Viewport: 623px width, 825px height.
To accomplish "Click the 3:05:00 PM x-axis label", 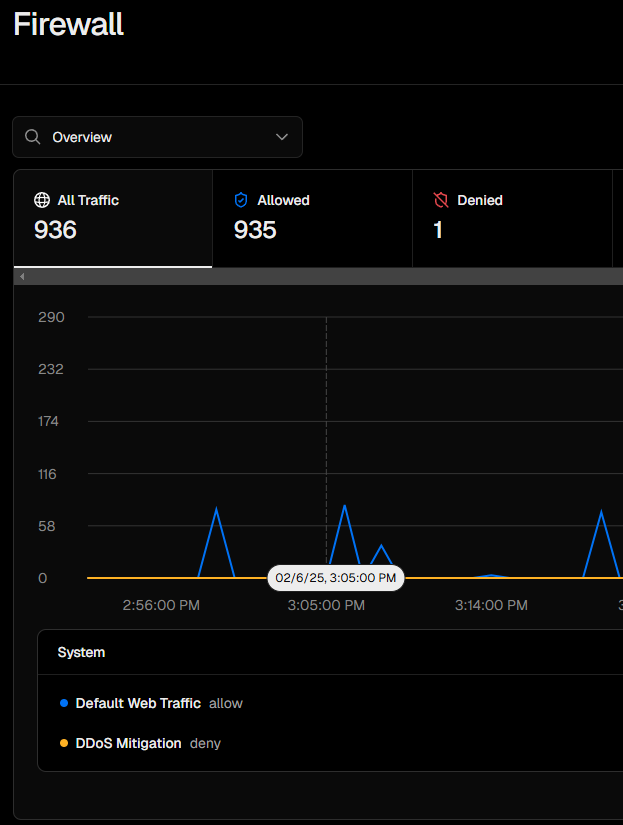I will (326, 605).
